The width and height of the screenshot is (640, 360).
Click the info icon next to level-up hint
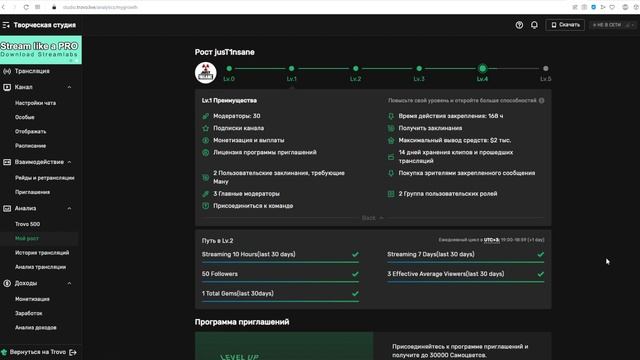pyautogui.click(x=542, y=100)
